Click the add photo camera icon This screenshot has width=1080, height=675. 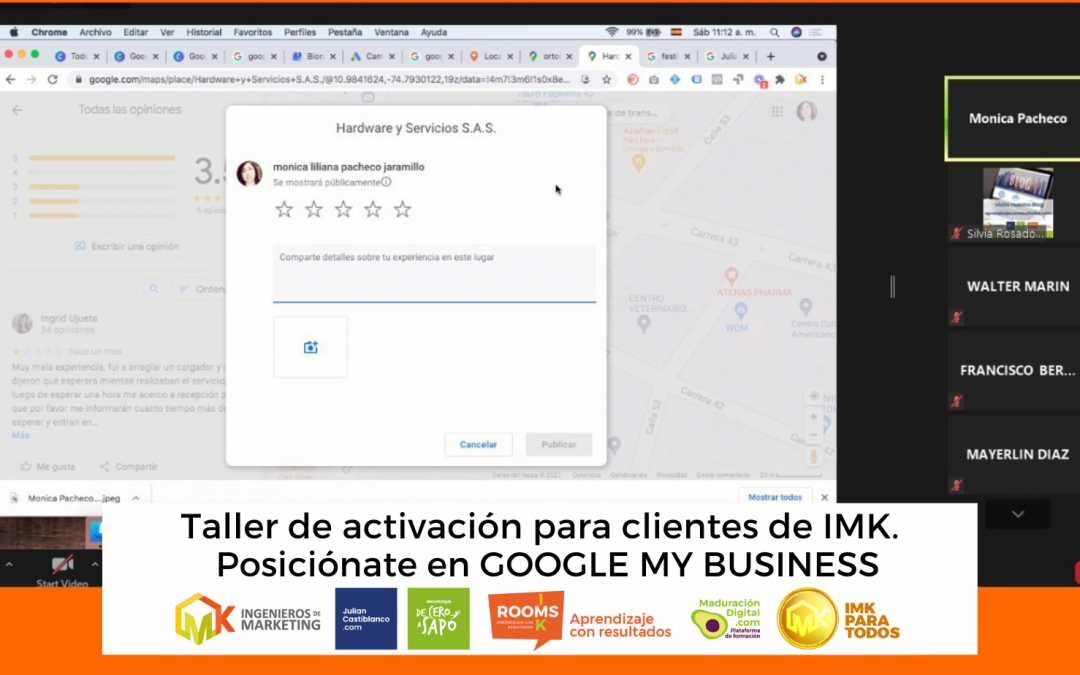coord(310,347)
